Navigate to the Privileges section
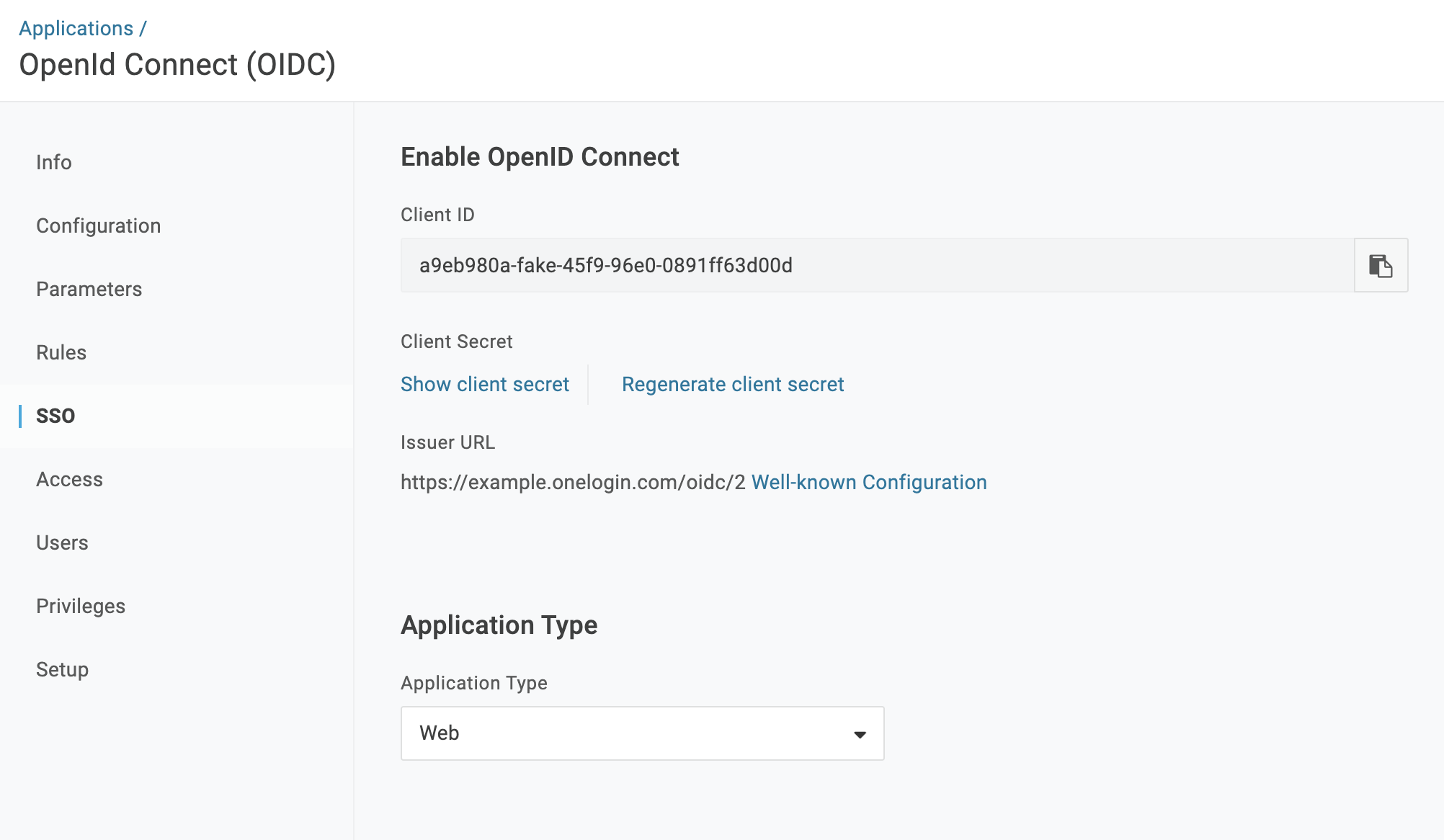 81,606
